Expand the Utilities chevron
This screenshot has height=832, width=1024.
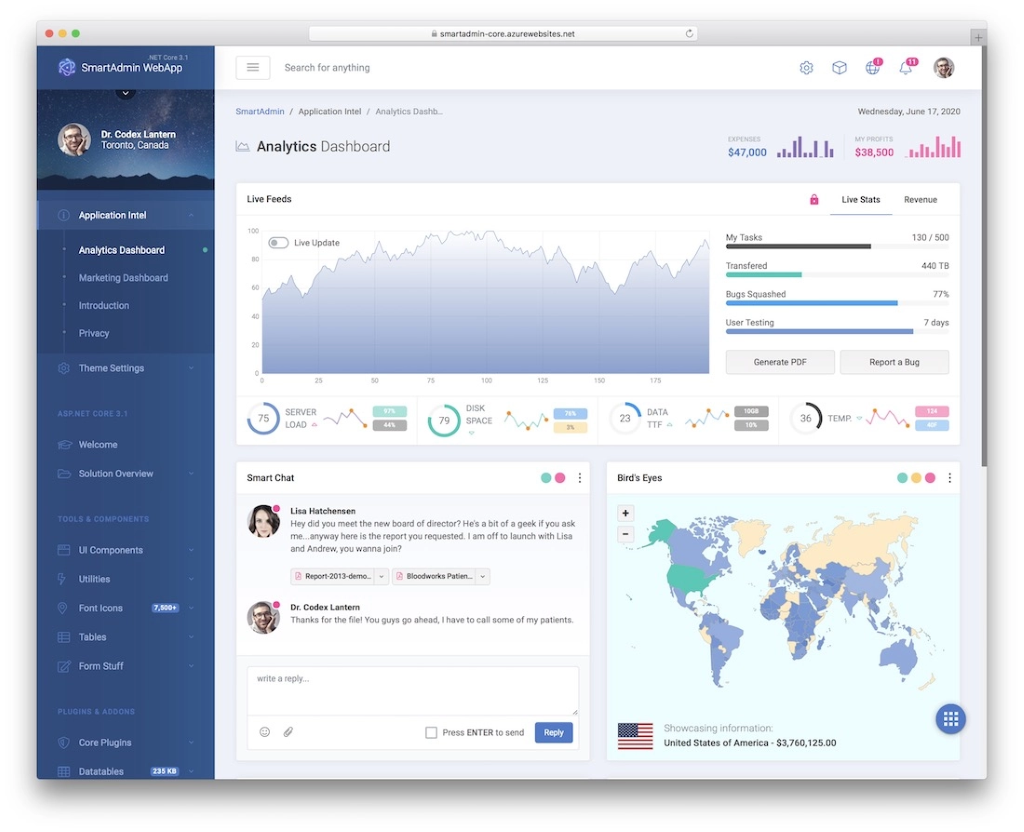pos(191,579)
